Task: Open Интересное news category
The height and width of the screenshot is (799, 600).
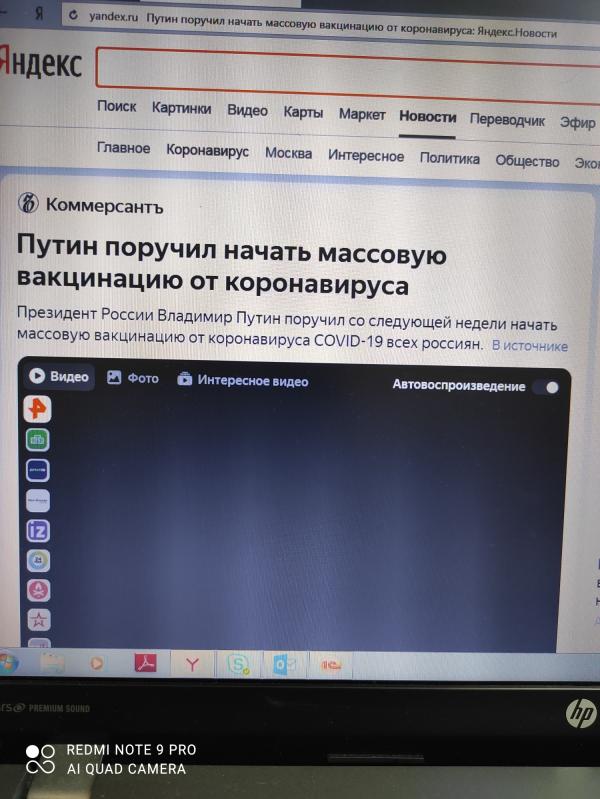Action: (x=366, y=155)
